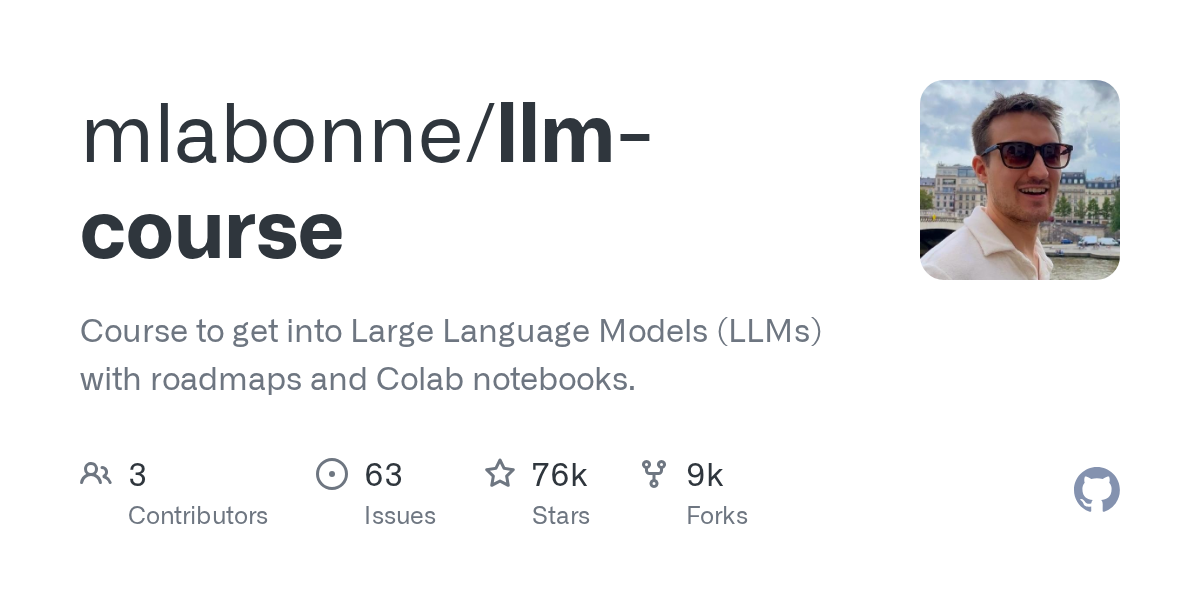Click the bold 'llm-' text in title

click(574, 136)
